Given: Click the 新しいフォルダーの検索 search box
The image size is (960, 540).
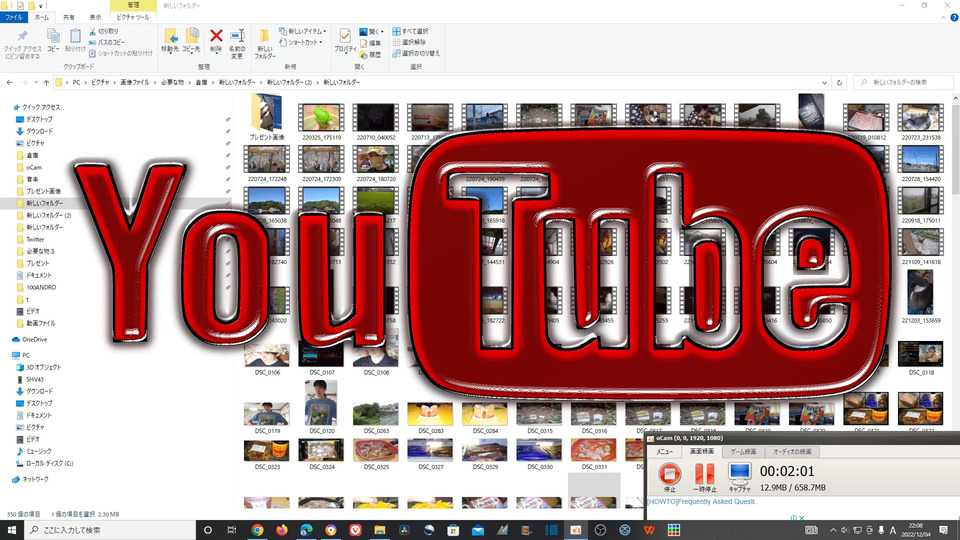Looking at the screenshot, I should point(904,82).
